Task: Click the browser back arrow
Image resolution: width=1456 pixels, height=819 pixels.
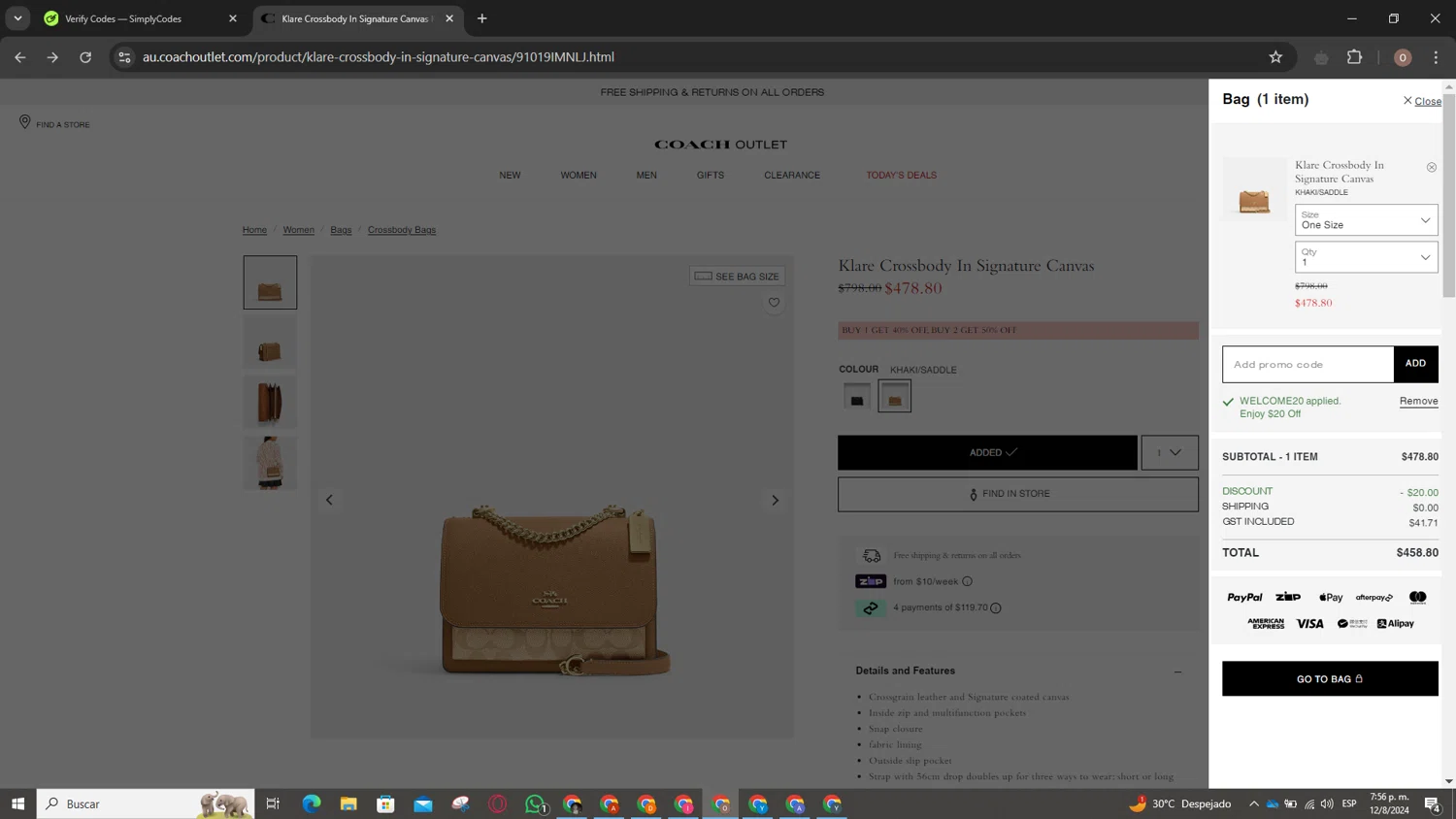Action: click(20, 57)
